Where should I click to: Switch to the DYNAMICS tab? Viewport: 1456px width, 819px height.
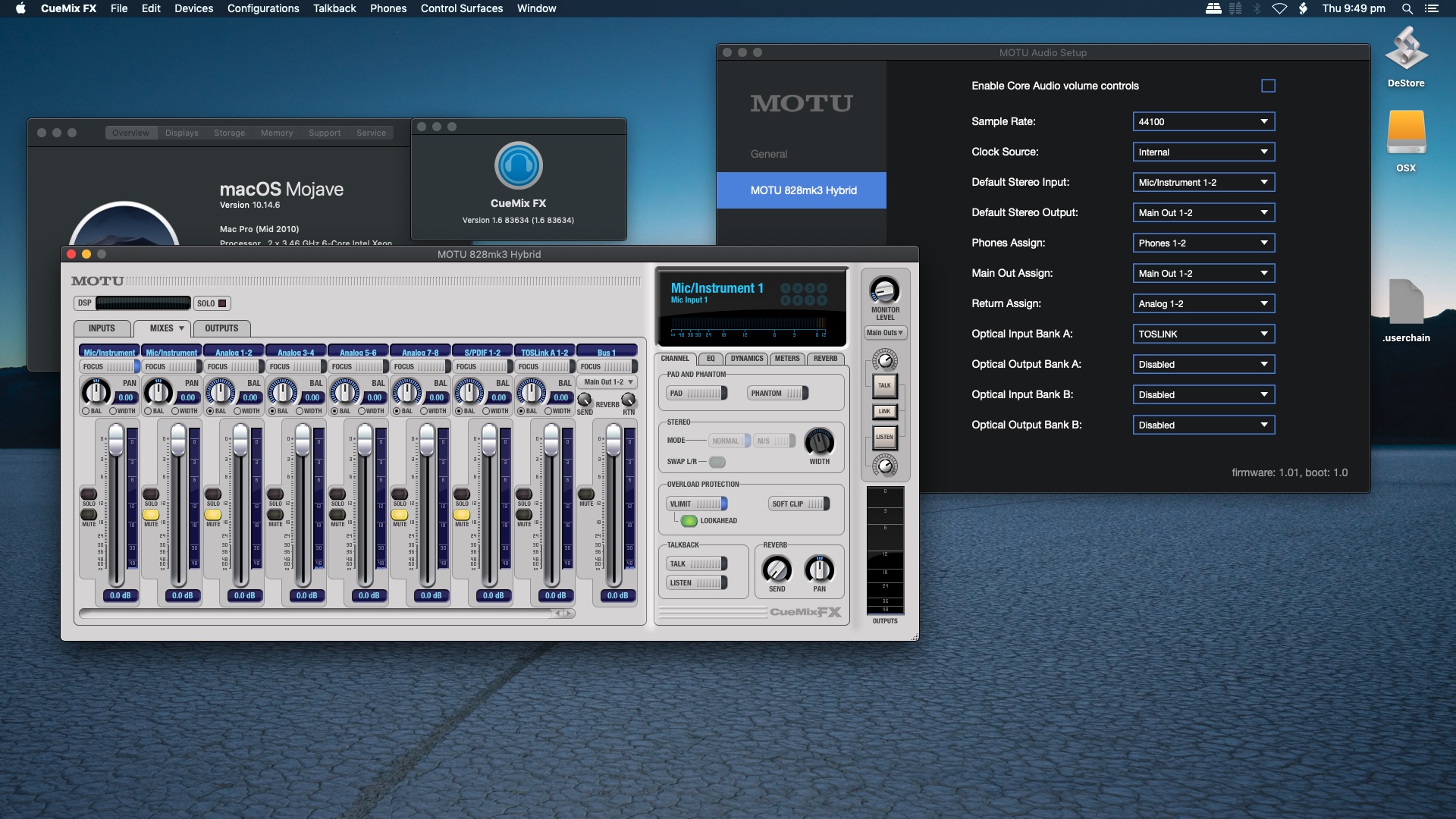coord(747,359)
